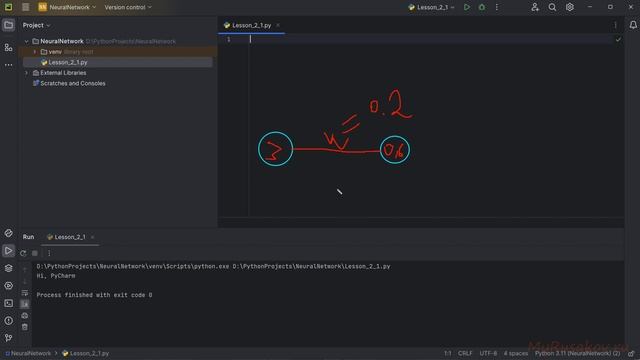Open editor tab options menu
This screenshot has height=360, width=640.
(x=616, y=25)
